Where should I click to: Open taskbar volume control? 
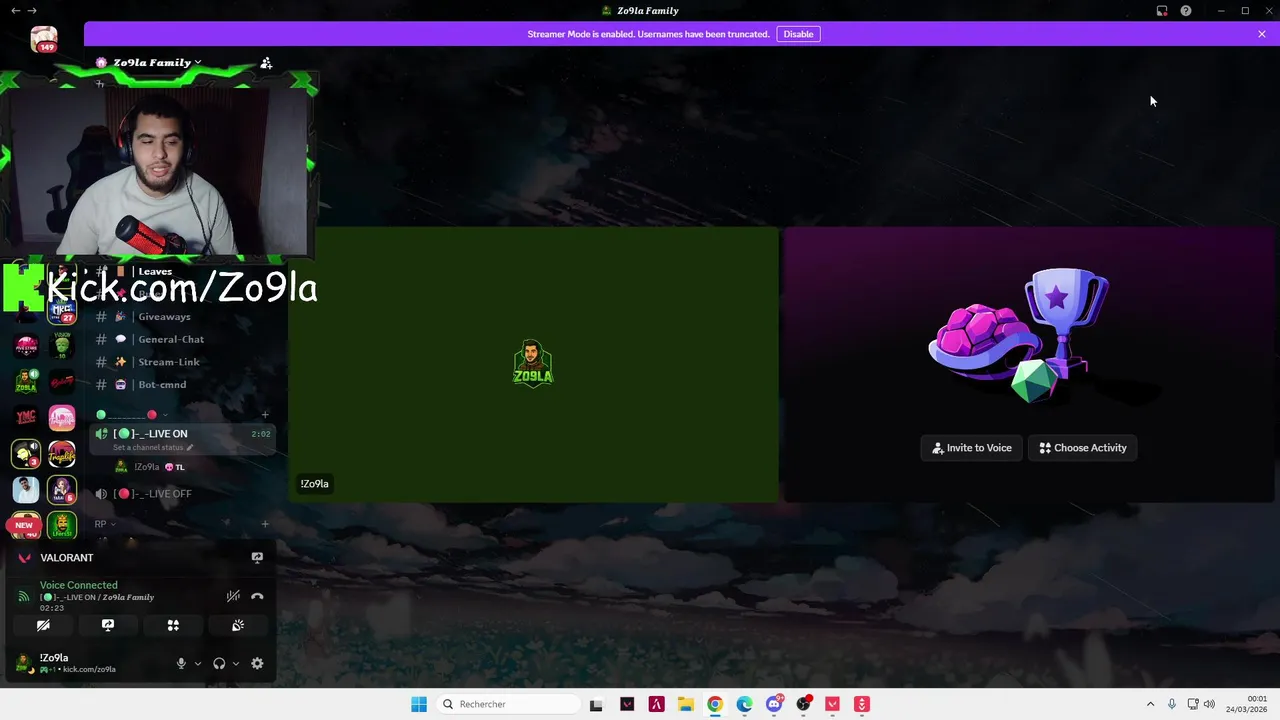(x=1209, y=704)
